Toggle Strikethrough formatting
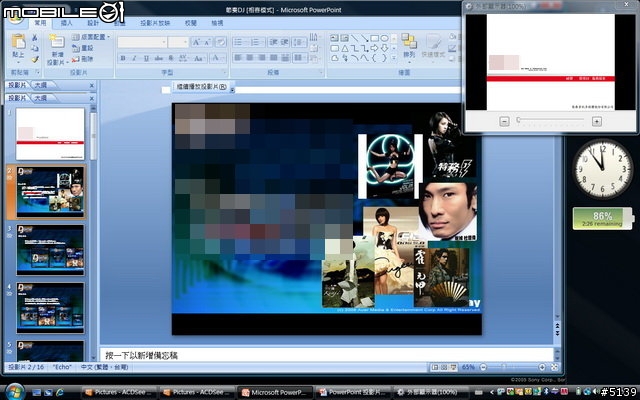Image resolution: width=640 pixels, height=400 pixels. [x=159, y=58]
